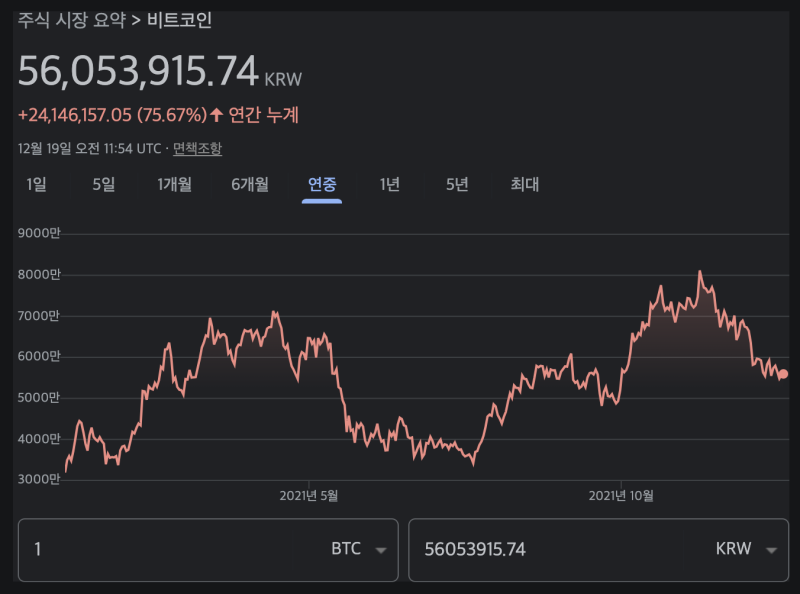Click the 5000만 y-axis label
800x594 pixels.
39,398
